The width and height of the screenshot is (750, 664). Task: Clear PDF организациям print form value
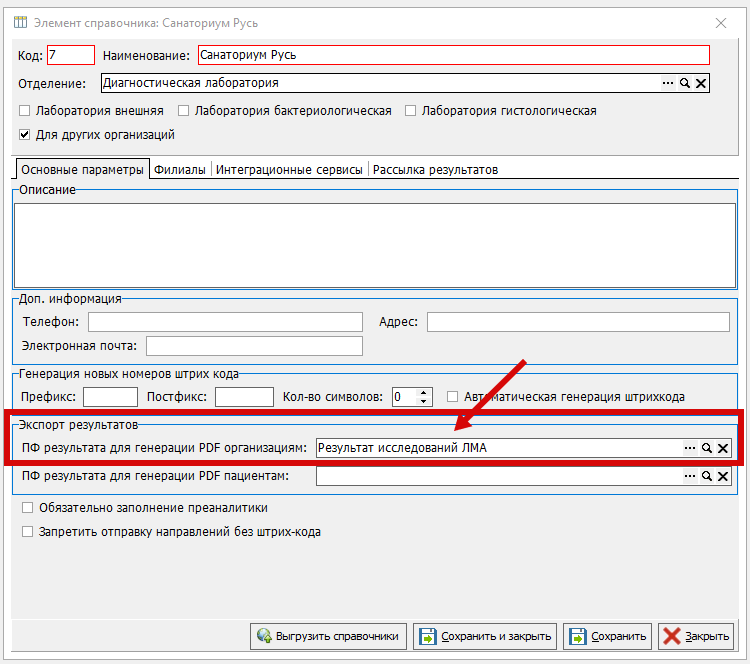[x=722, y=449]
